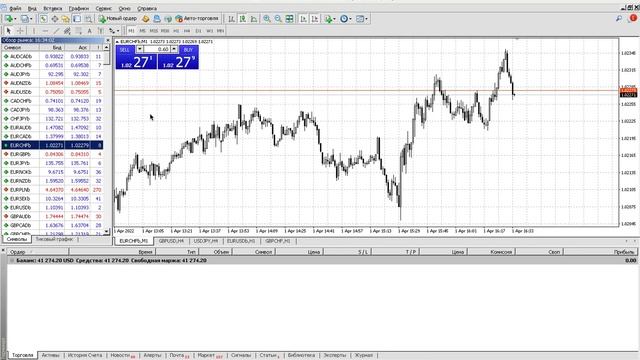The height and width of the screenshot is (360, 640).
Task: Increase volume arrow in one-click trading panel
Action: pyautogui.click(x=174, y=49)
